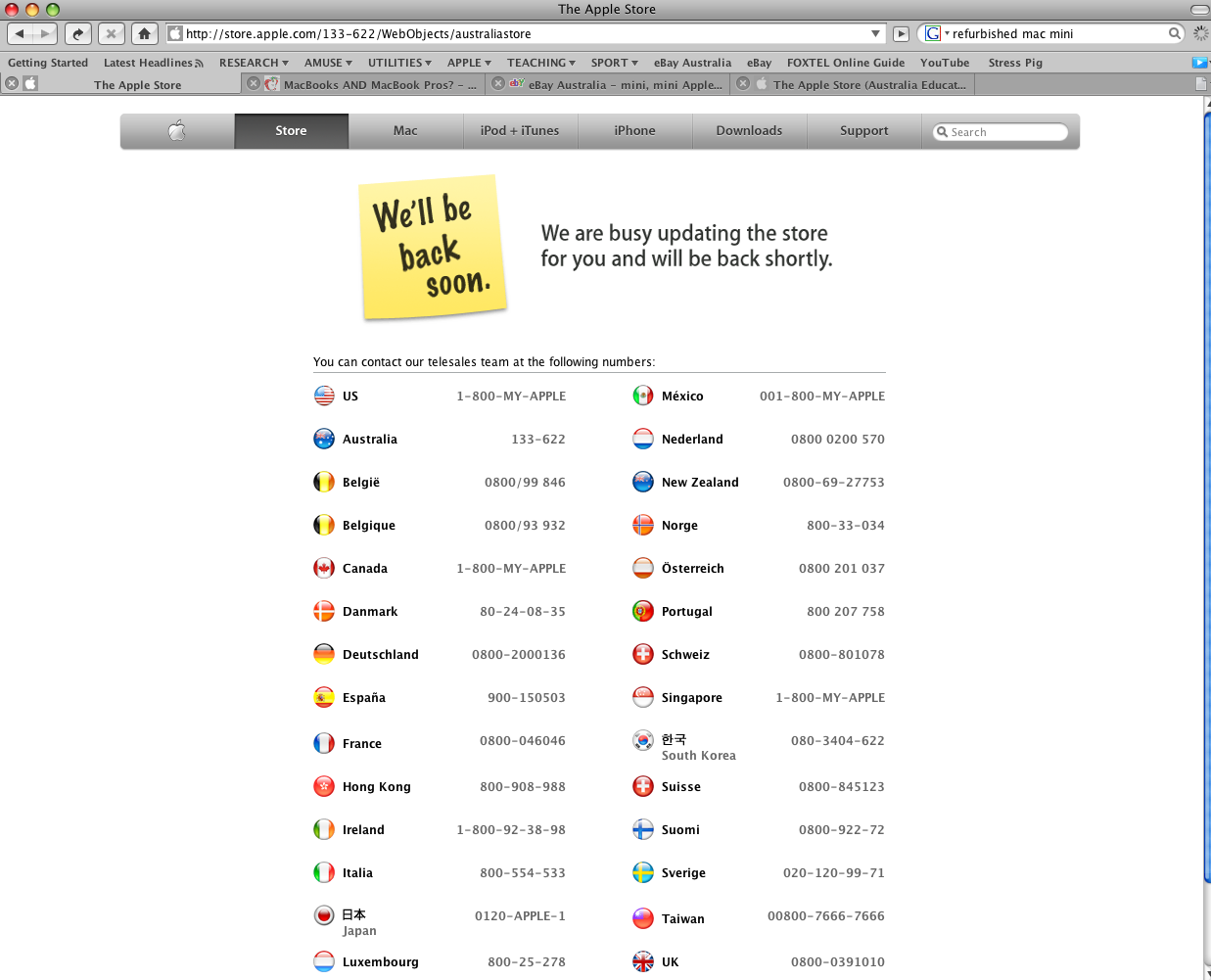
Task: Select the Downloads navigation tab
Action: tap(749, 131)
